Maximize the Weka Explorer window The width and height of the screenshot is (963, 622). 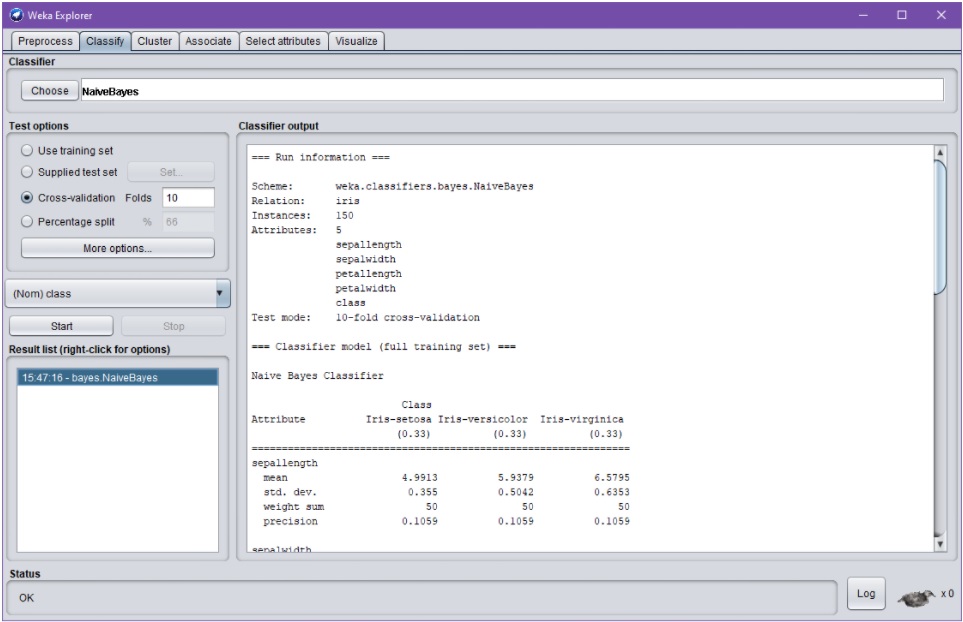coord(902,15)
